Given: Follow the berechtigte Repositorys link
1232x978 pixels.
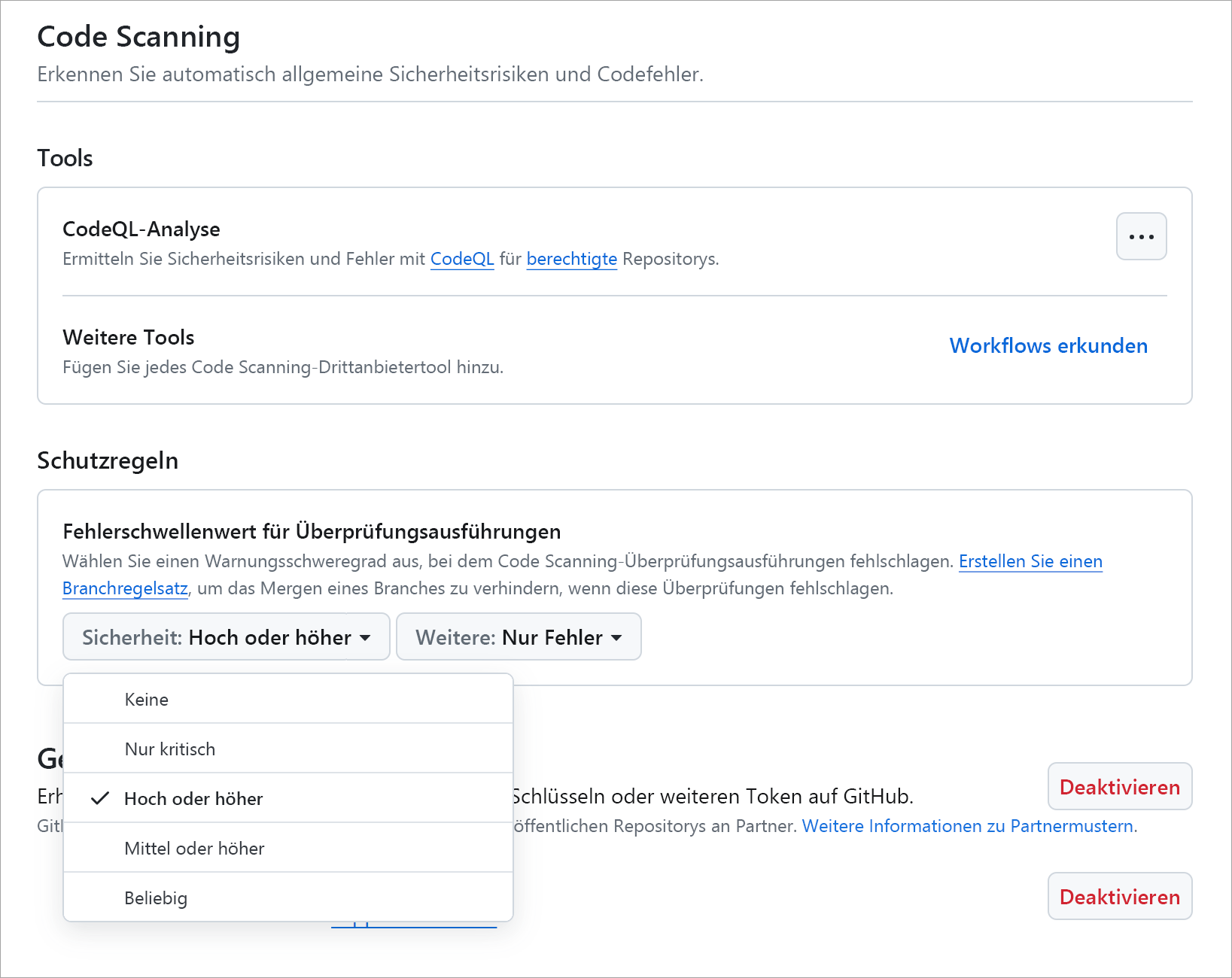Looking at the screenshot, I should pos(571,259).
